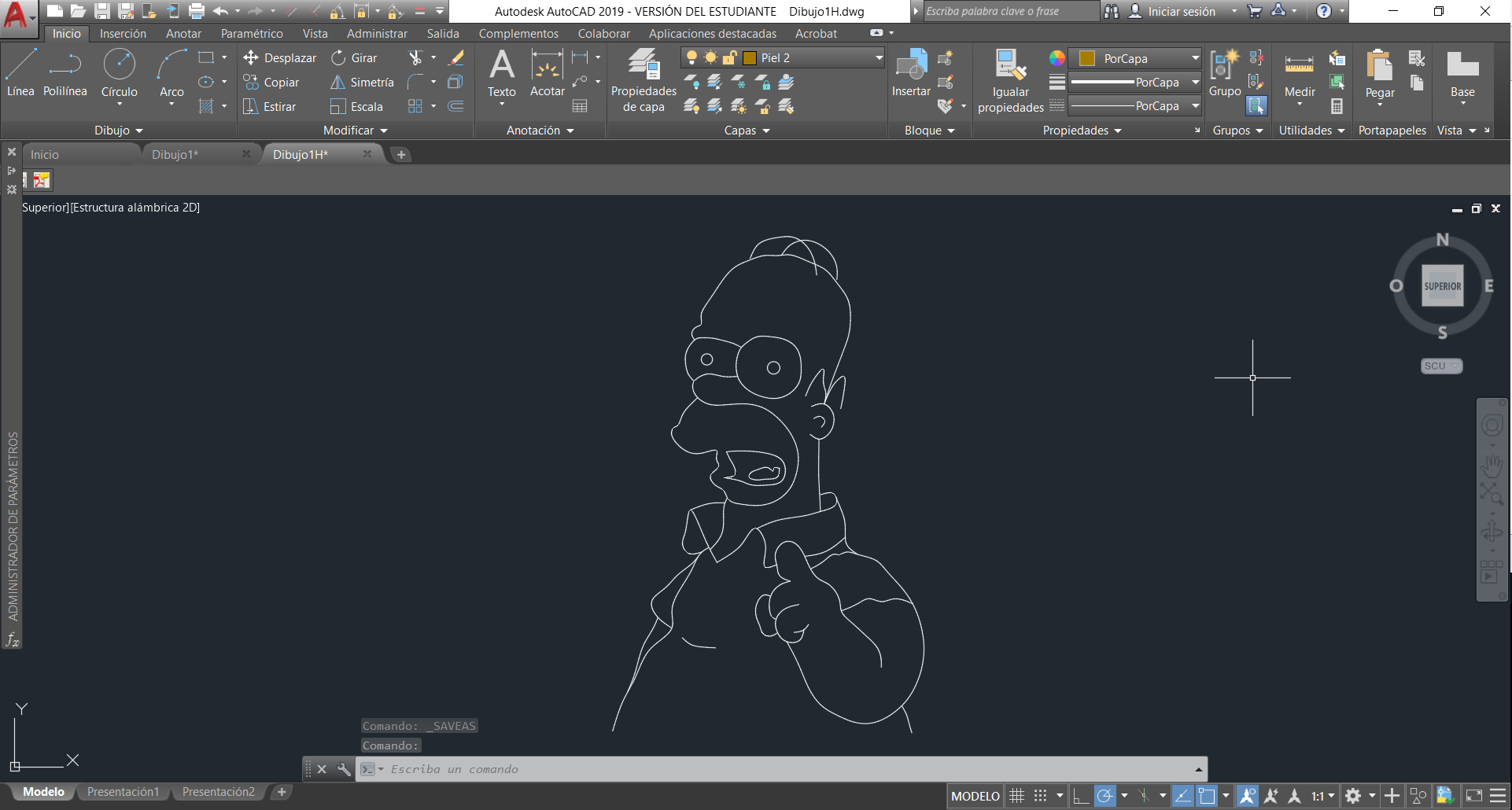Add a new drawing tab with plus button
The height and width of the screenshot is (810, 1512).
[401, 155]
